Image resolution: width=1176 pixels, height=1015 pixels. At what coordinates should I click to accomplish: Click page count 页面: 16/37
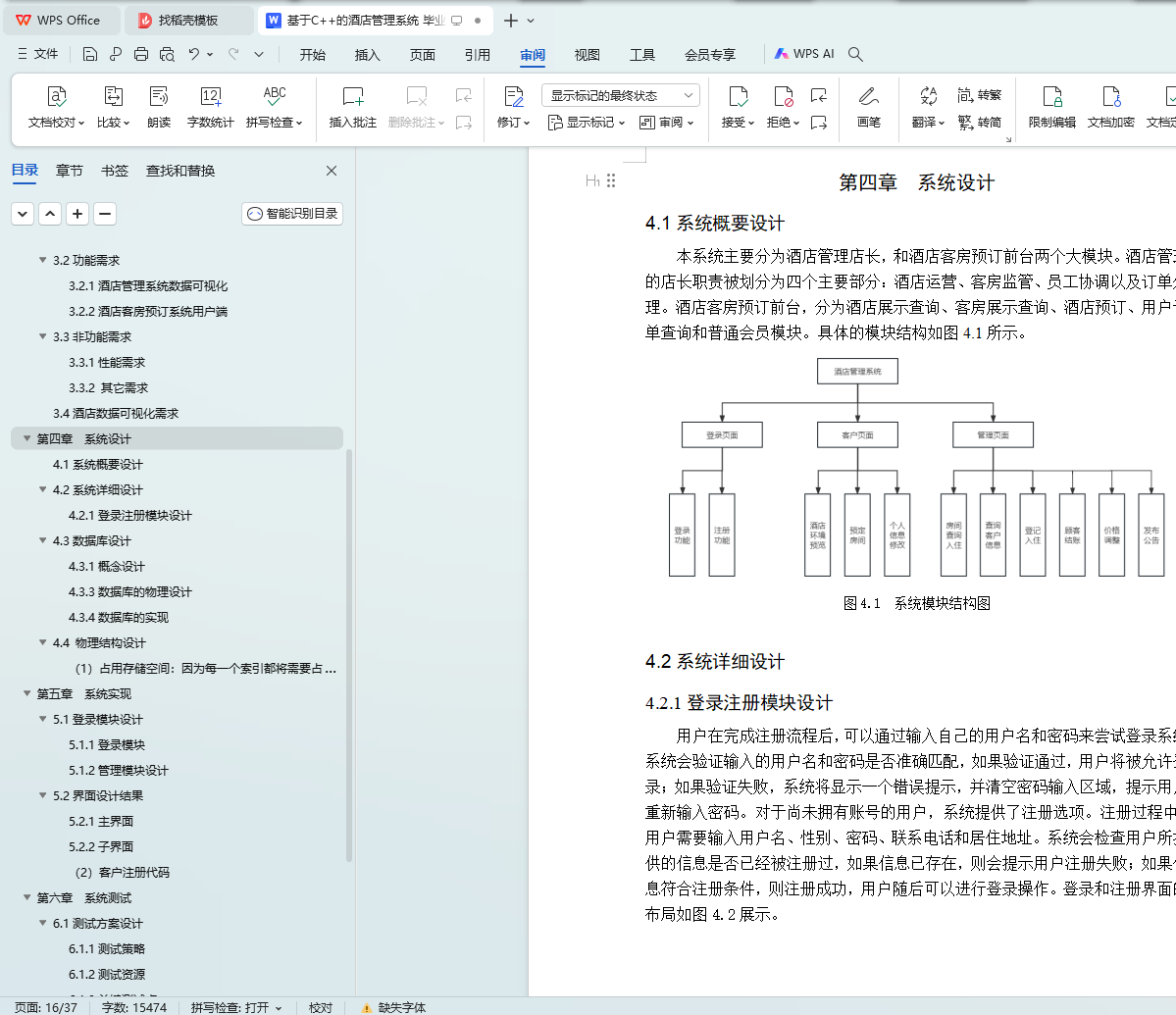tap(46, 1007)
